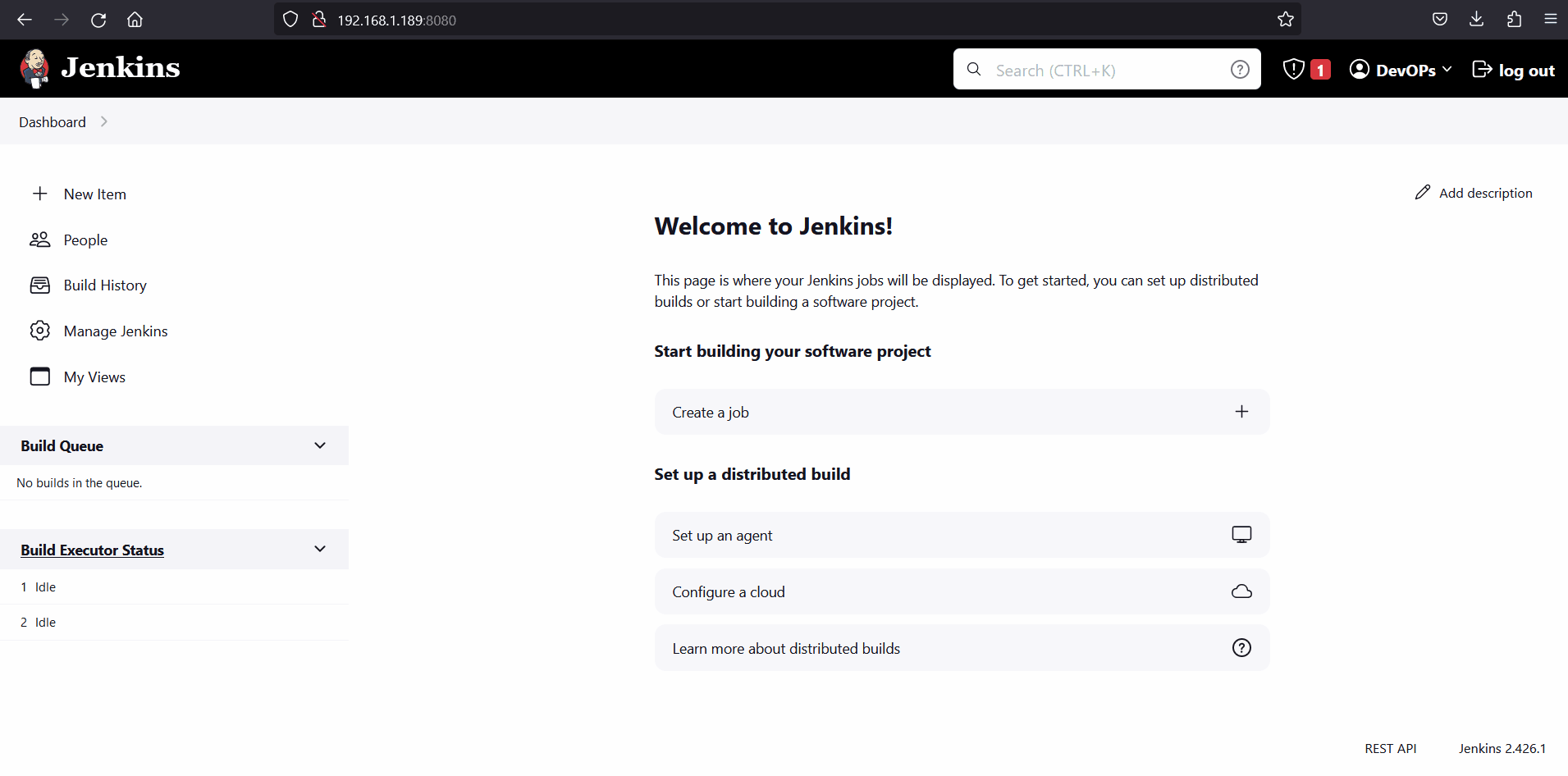Open browser extensions puzzle icon
The height and width of the screenshot is (776, 1568).
(1514, 20)
